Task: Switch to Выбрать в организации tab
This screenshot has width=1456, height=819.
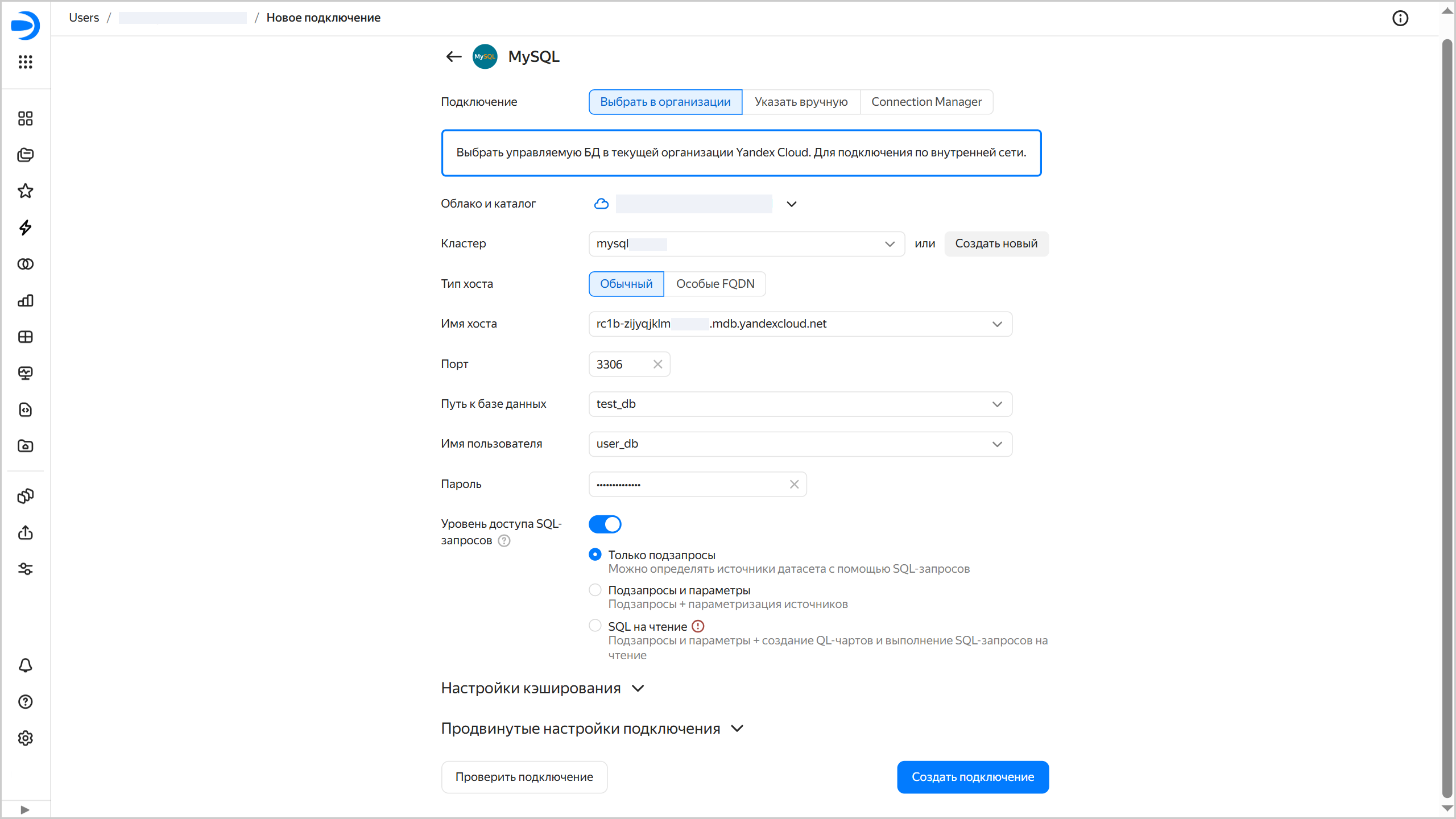Action: point(665,102)
